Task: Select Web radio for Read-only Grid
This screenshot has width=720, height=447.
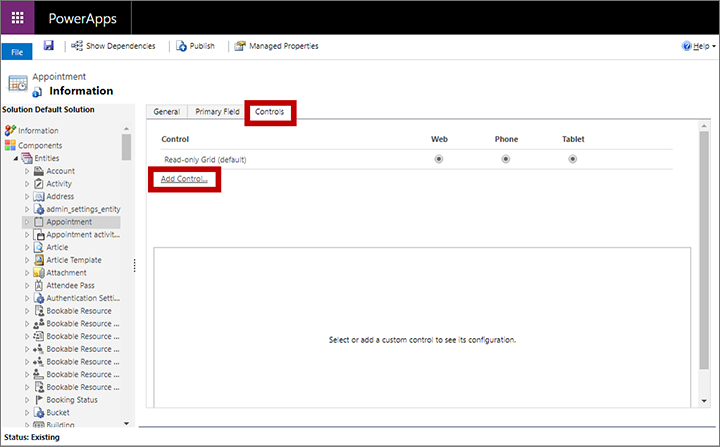Action: (x=439, y=159)
